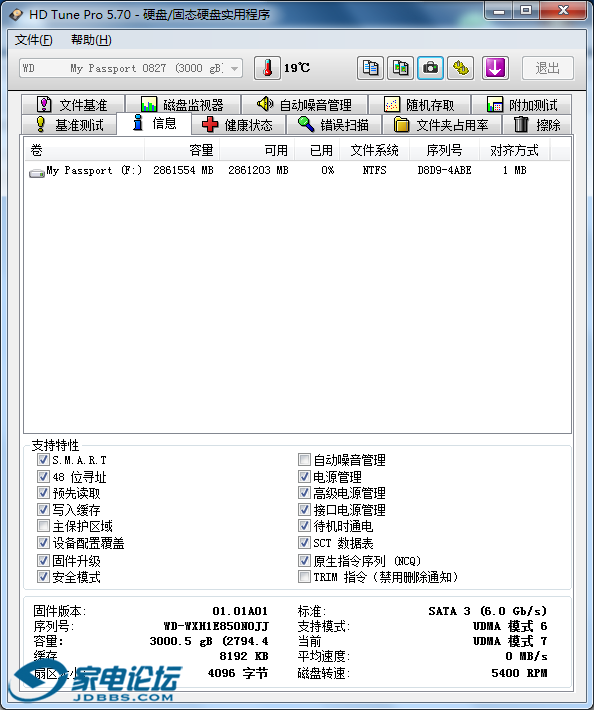Image resolution: width=594 pixels, height=710 pixels.
Task: Switch to the 基准测试 tab
Action: pyautogui.click(x=69, y=125)
